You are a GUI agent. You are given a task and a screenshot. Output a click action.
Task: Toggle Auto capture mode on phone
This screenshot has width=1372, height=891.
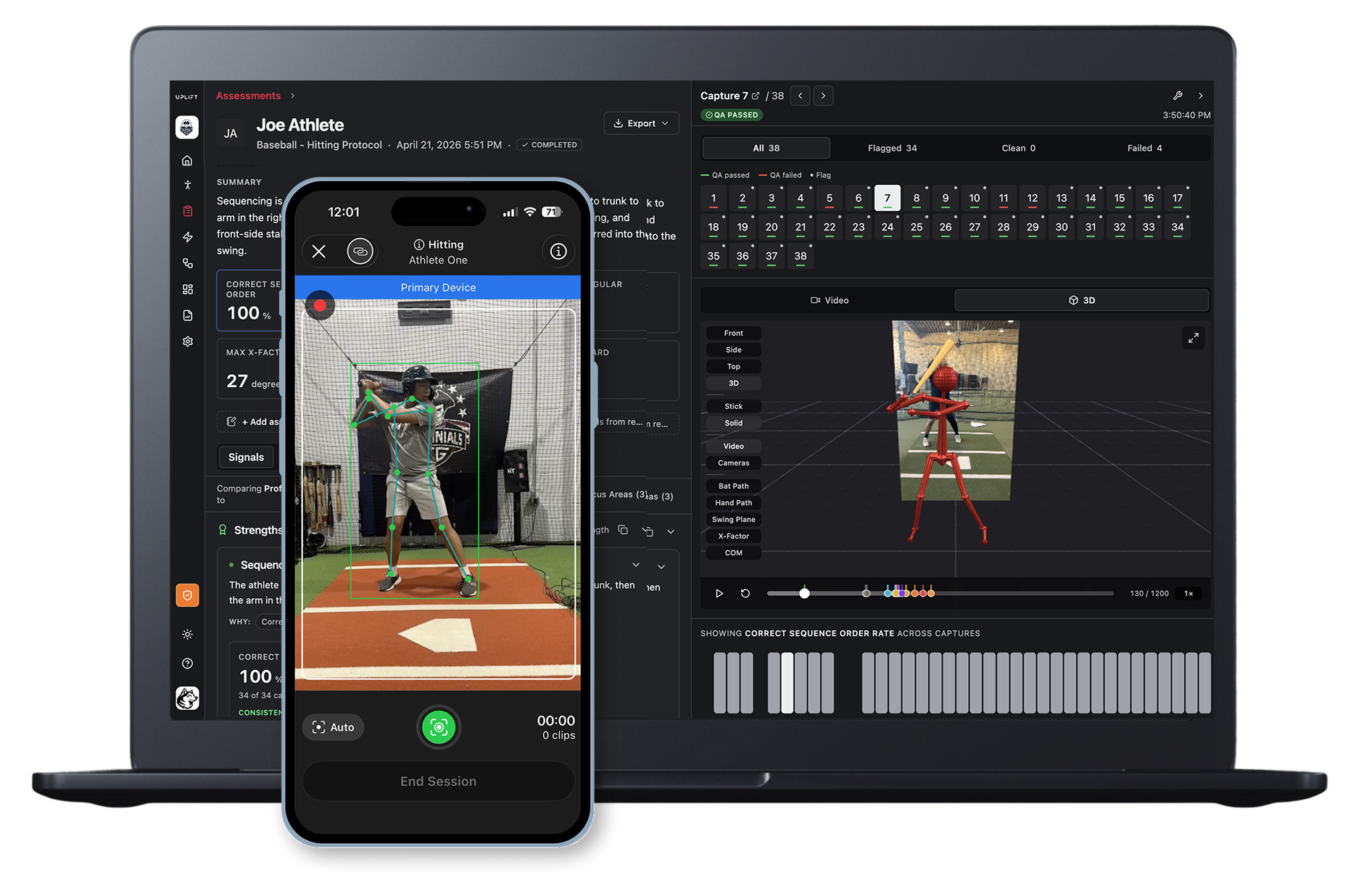coord(334,727)
